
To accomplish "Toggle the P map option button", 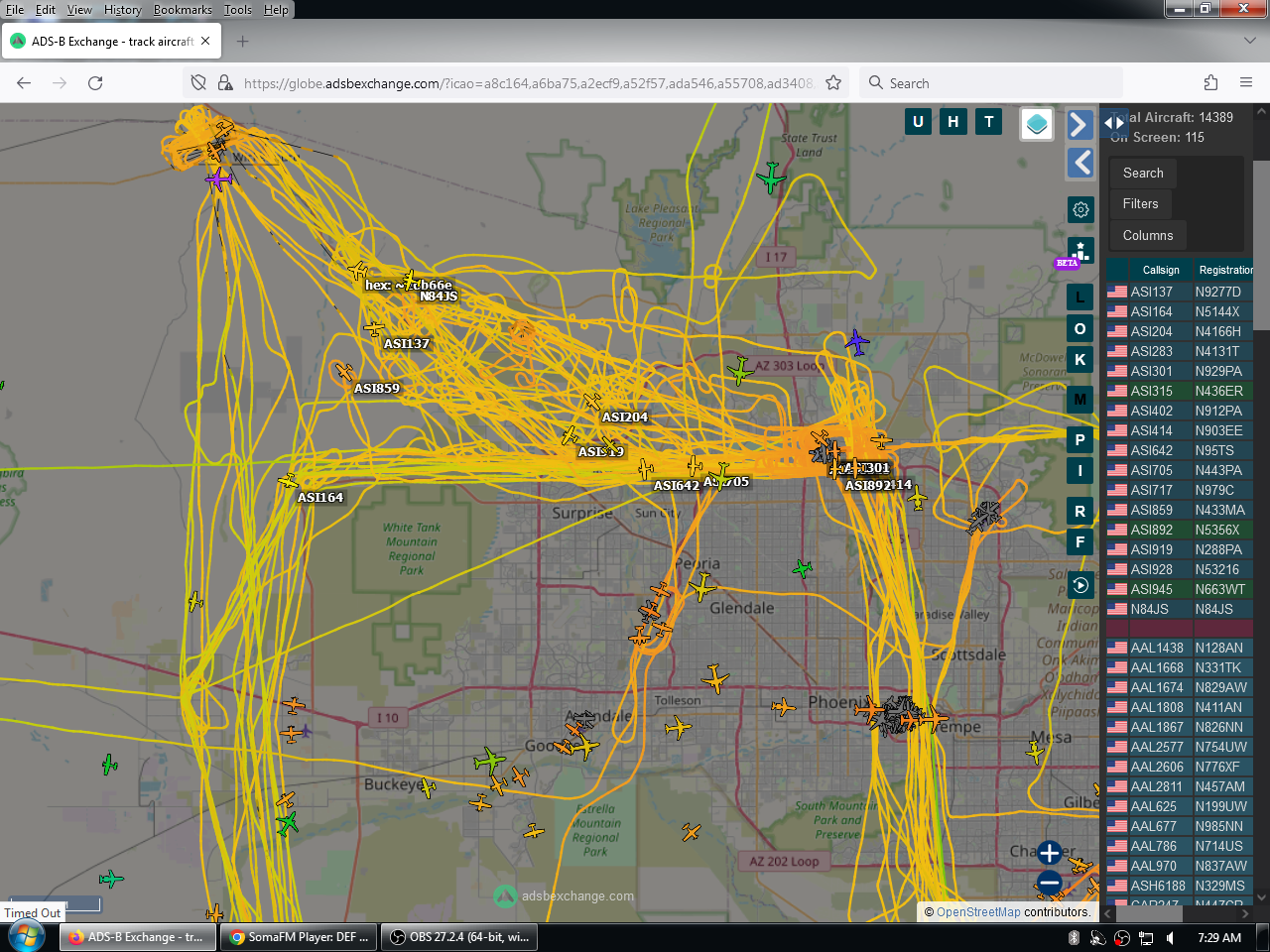I will 1080,439.
